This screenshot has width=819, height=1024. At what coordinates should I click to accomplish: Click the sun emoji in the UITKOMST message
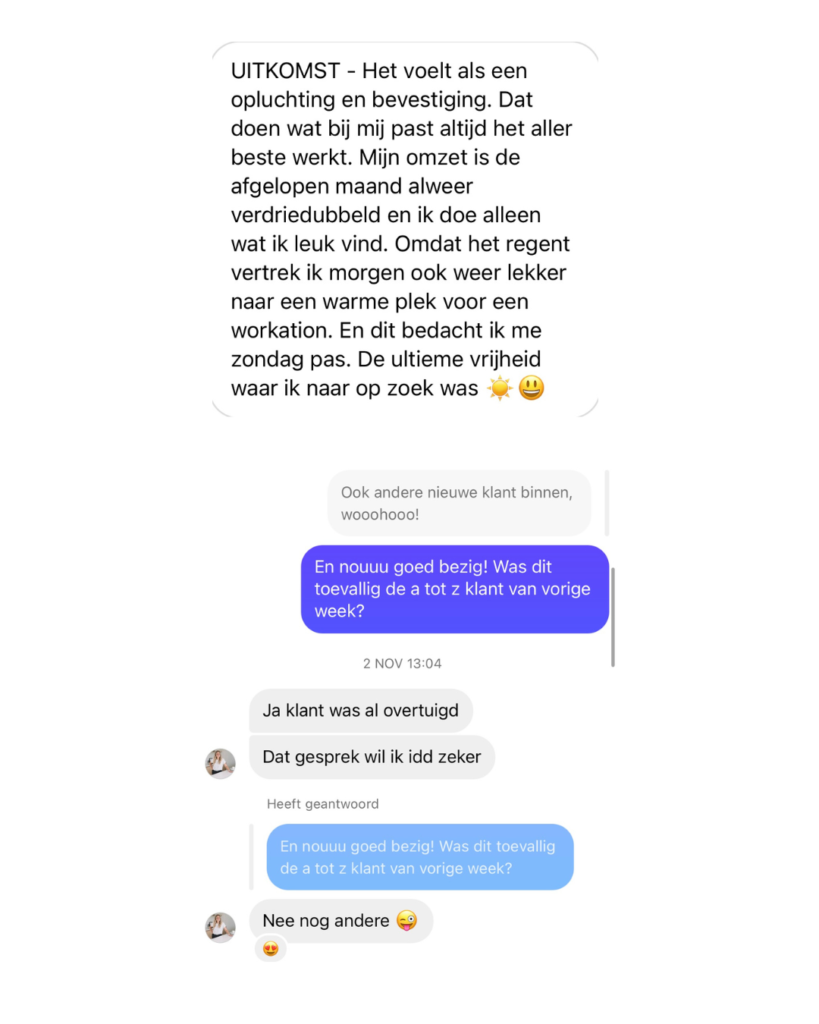point(500,388)
